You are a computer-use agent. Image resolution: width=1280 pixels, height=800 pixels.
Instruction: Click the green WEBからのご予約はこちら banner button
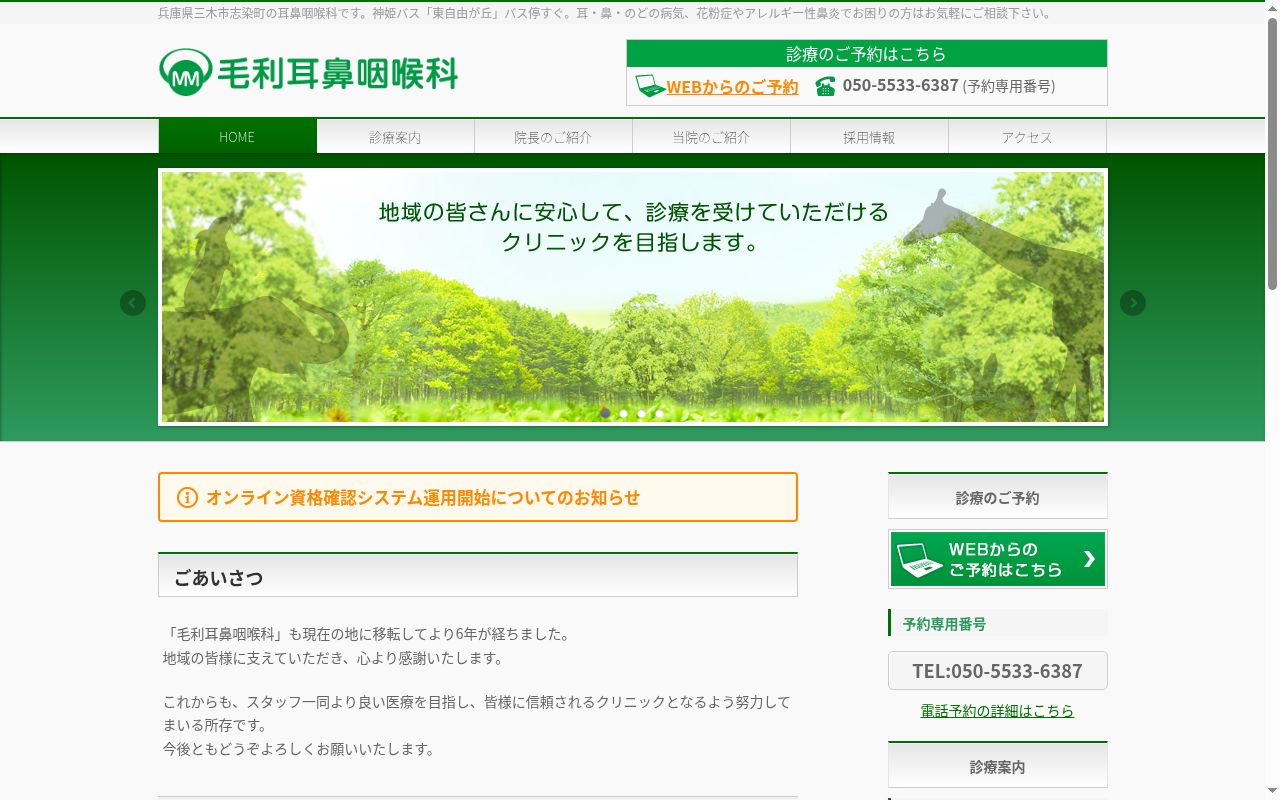[x=998, y=559]
